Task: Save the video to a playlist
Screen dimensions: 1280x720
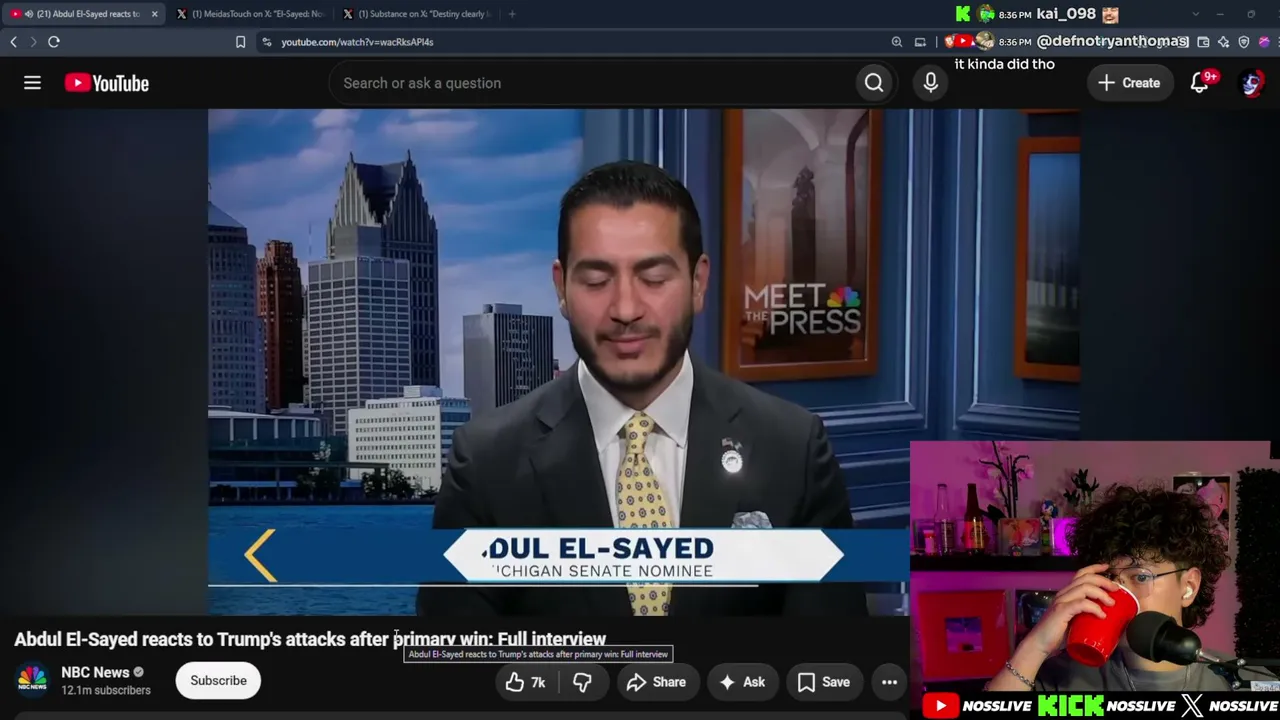Action: coord(824,682)
